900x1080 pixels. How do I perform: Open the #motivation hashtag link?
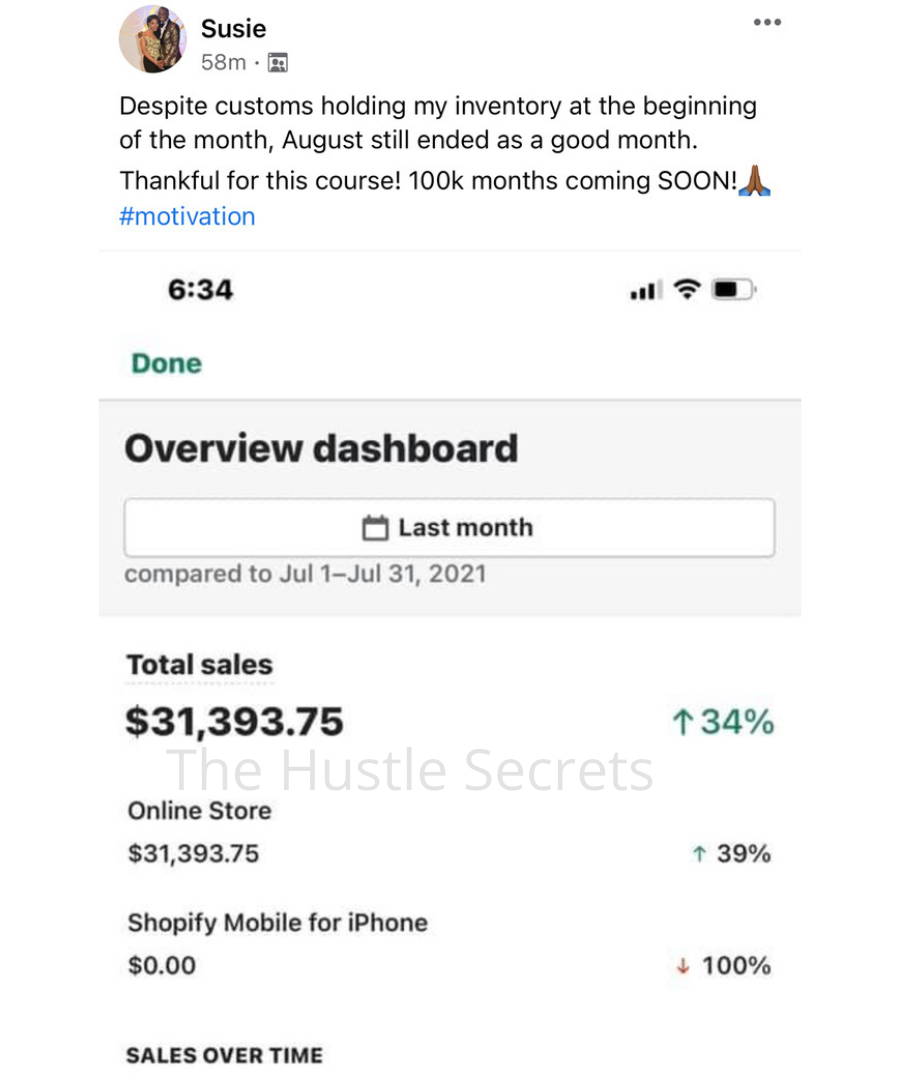[x=187, y=216]
